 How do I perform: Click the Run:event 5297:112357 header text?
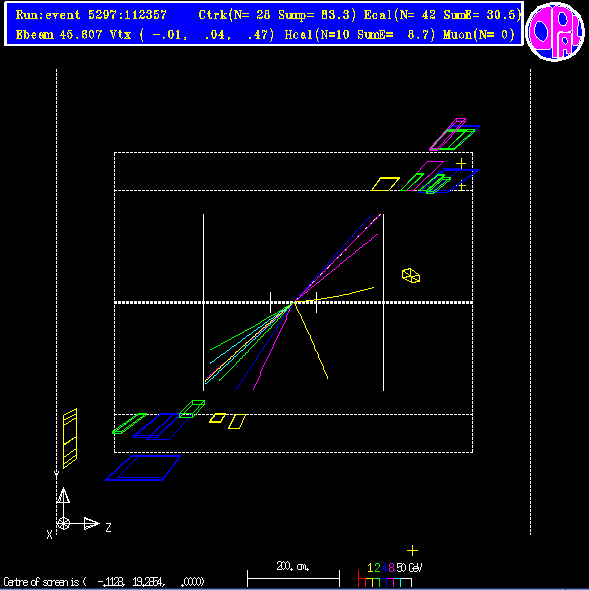pos(91,15)
